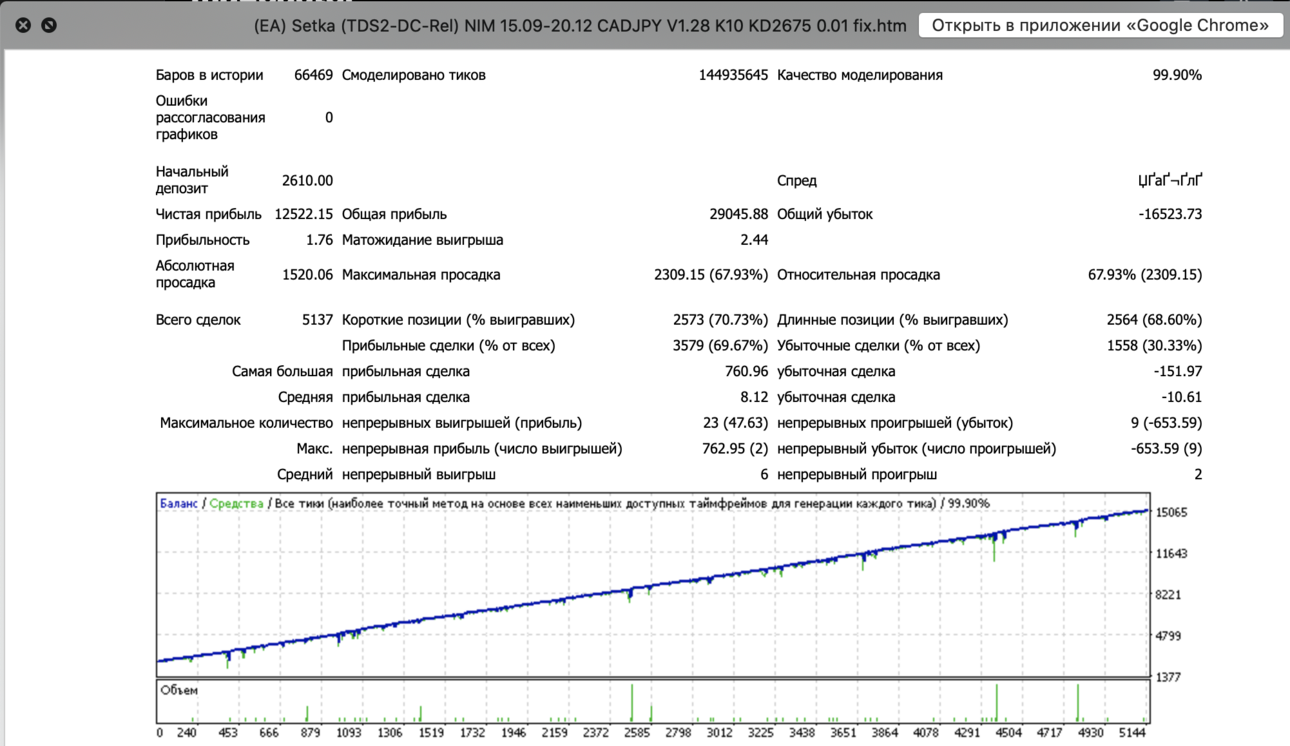The width and height of the screenshot is (1290, 746).
Task: Click the "Объем" volume chart label
Action: pyautogui.click(x=179, y=690)
